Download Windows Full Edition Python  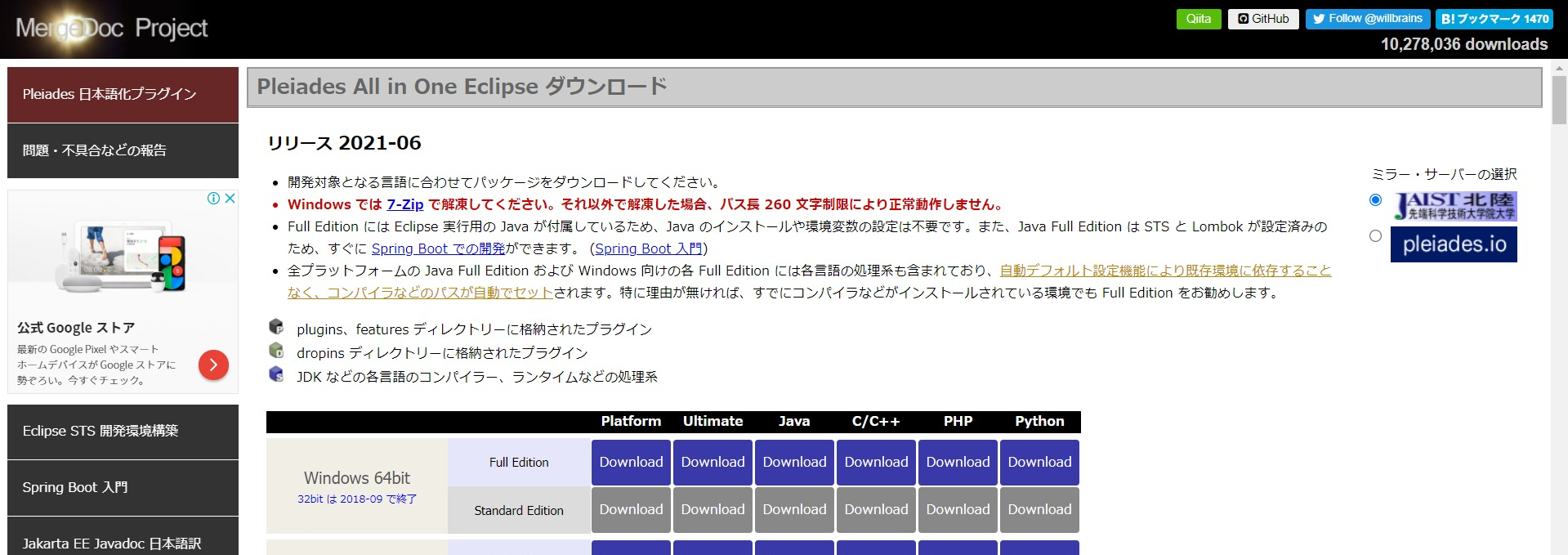tap(1039, 463)
